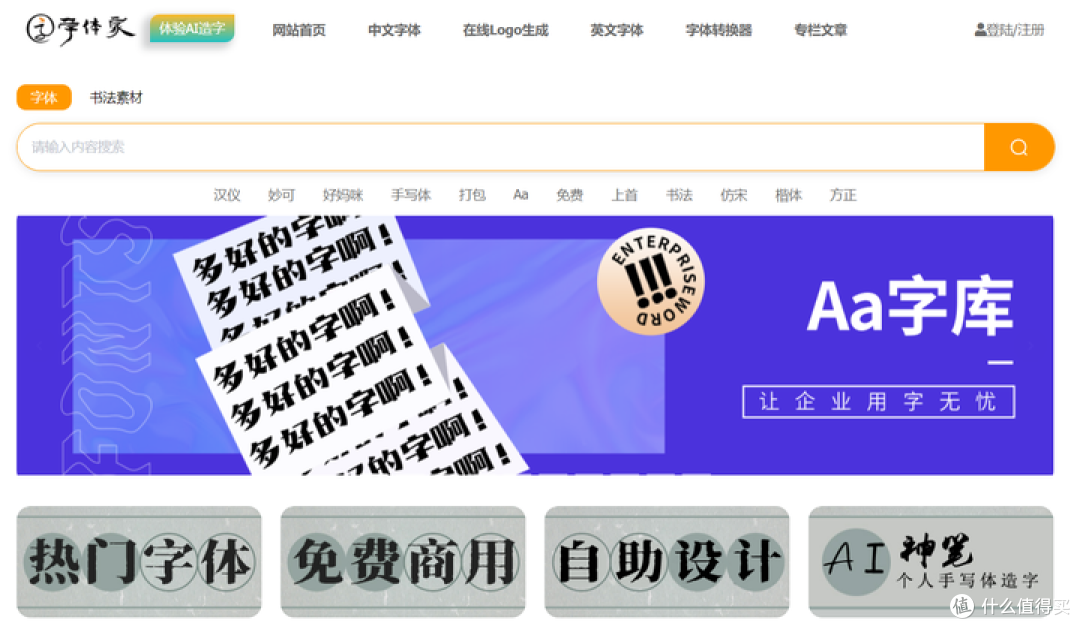Click the 字体家 site logo
The height and width of the screenshot is (629, 1080).
tap(80, 29)
